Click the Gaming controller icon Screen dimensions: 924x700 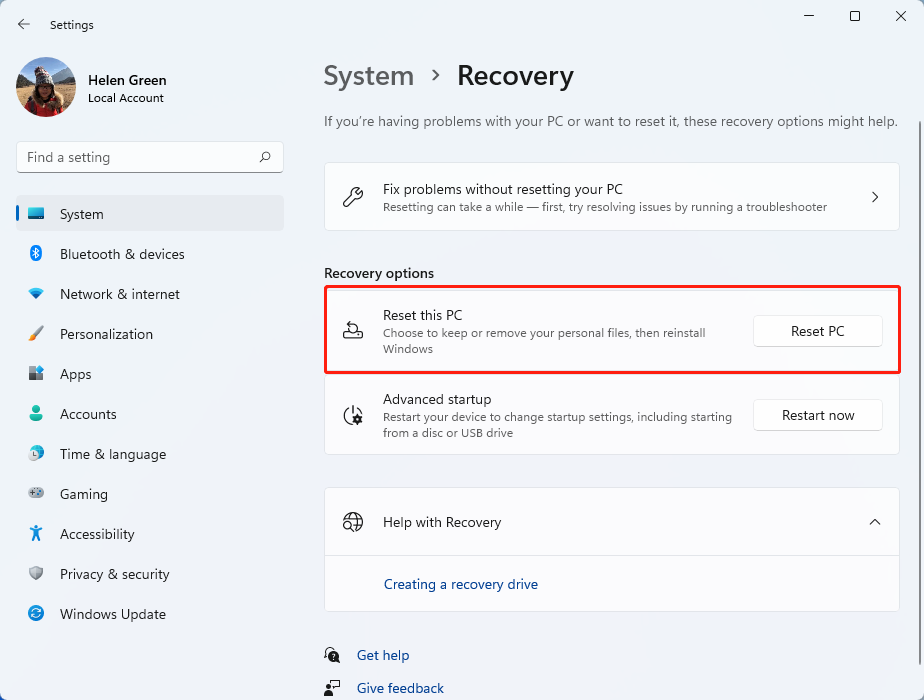(x=36, y=493)
